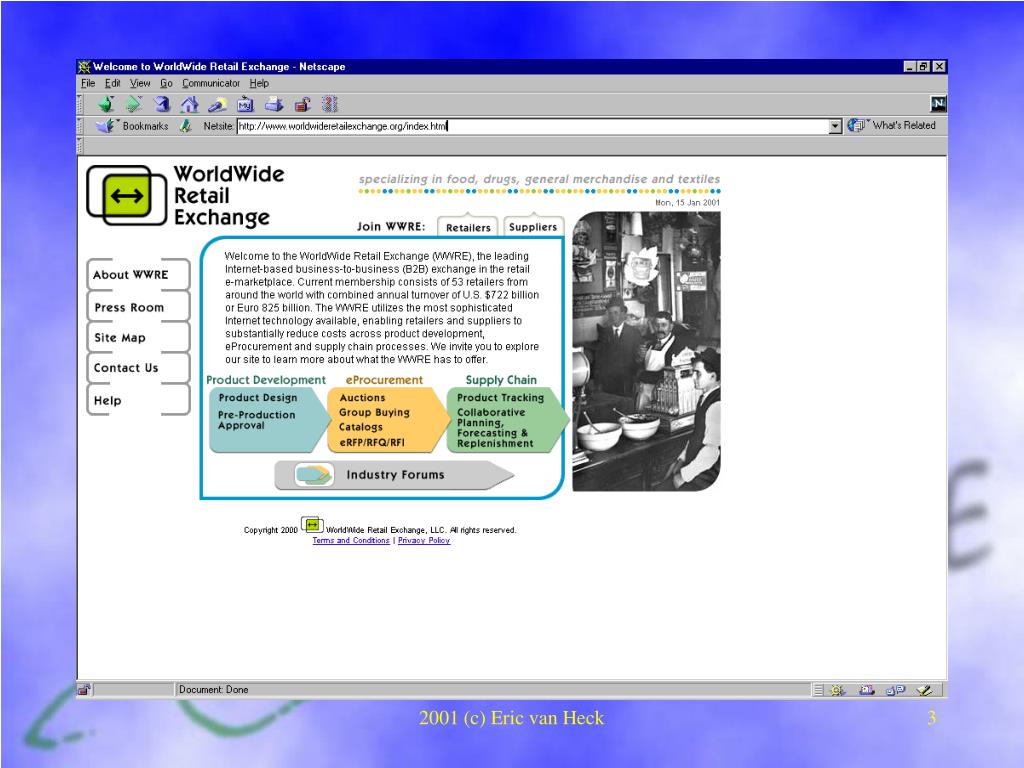Open the Site Map page
1024x768 pixels.
tap(138, 337)
